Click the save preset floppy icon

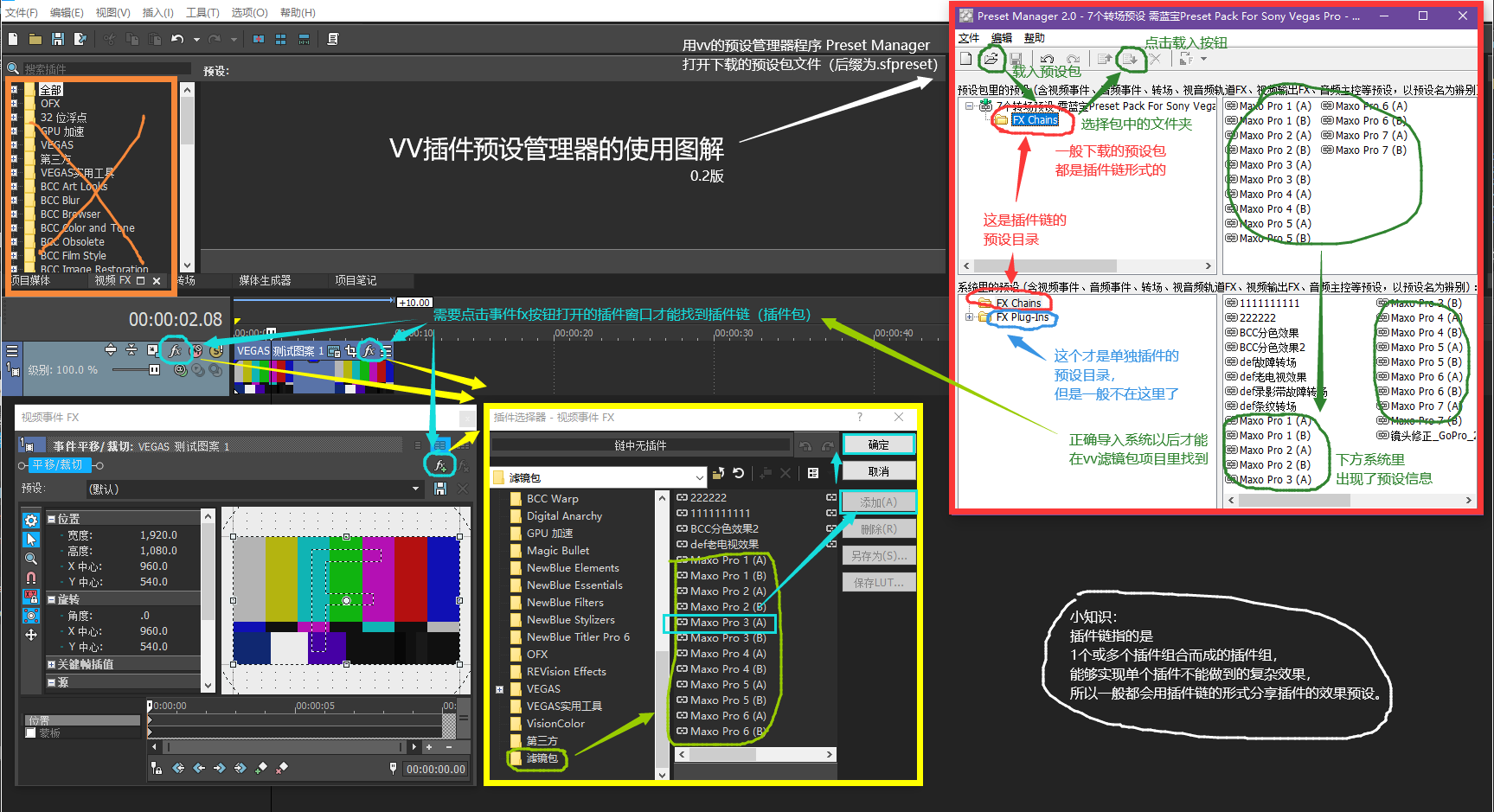(440, 489)
